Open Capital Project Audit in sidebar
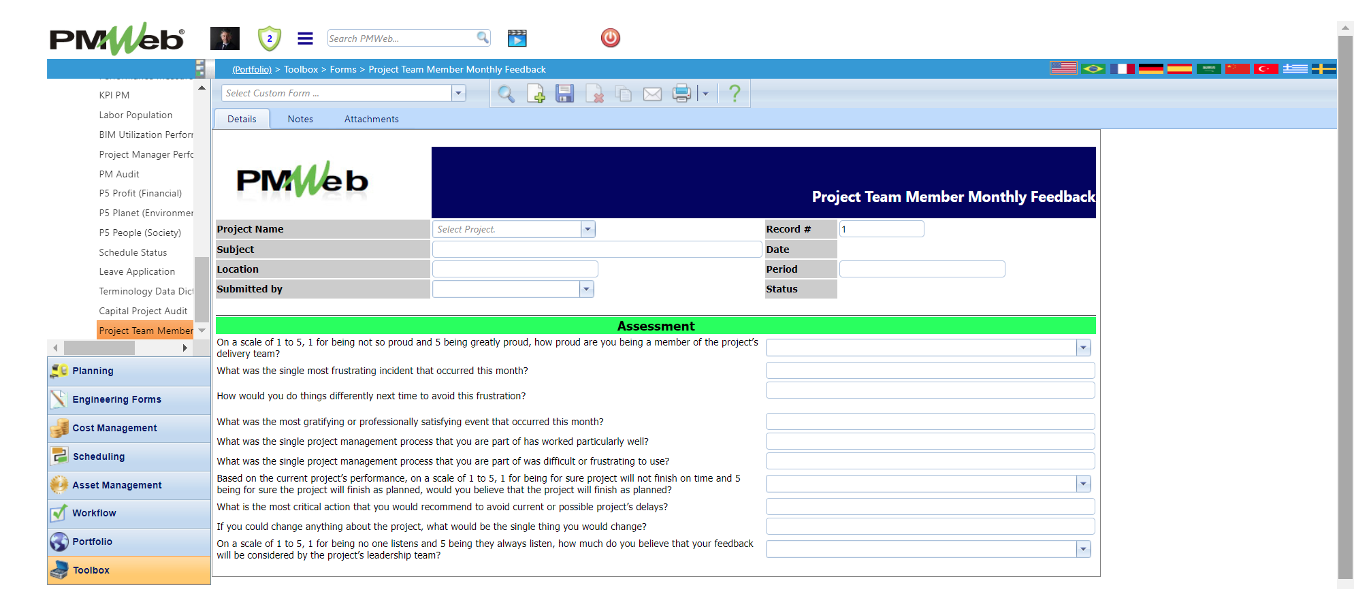This screenshot has width=1370, height=613. click(x=143, y=311)
